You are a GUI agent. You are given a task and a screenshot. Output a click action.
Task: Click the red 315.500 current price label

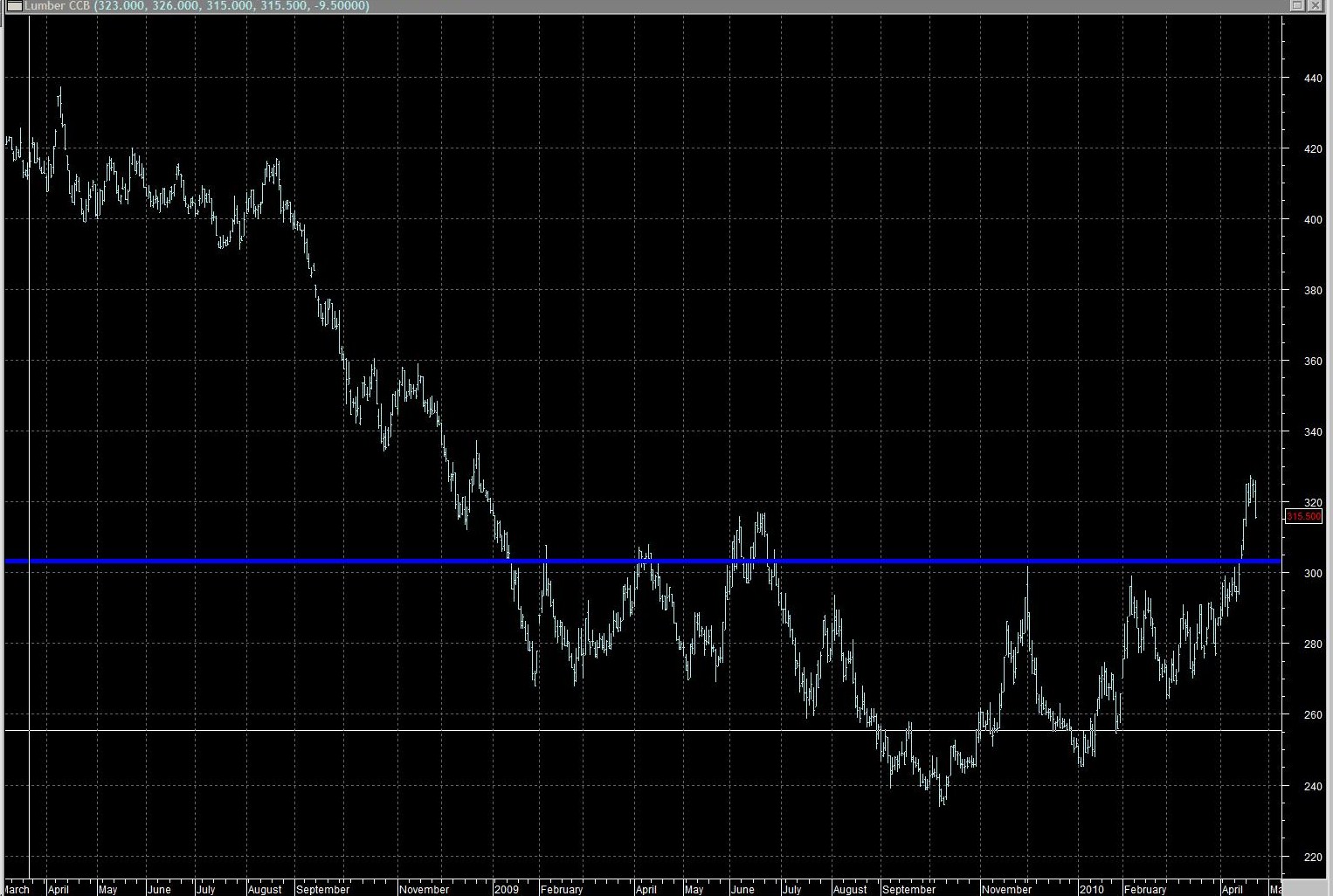coord(1303,517)
